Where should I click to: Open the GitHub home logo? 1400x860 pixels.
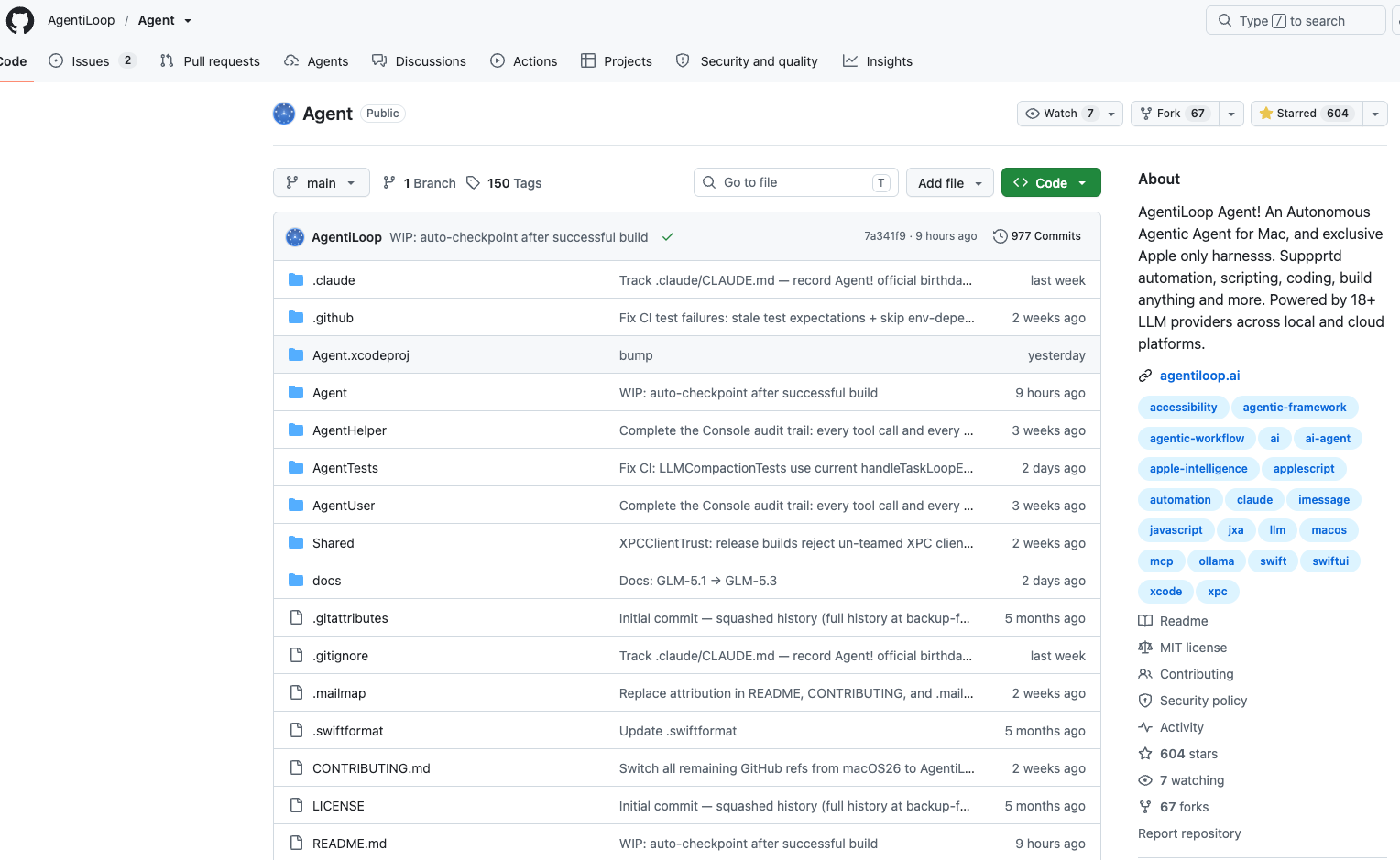coord(20,20)
